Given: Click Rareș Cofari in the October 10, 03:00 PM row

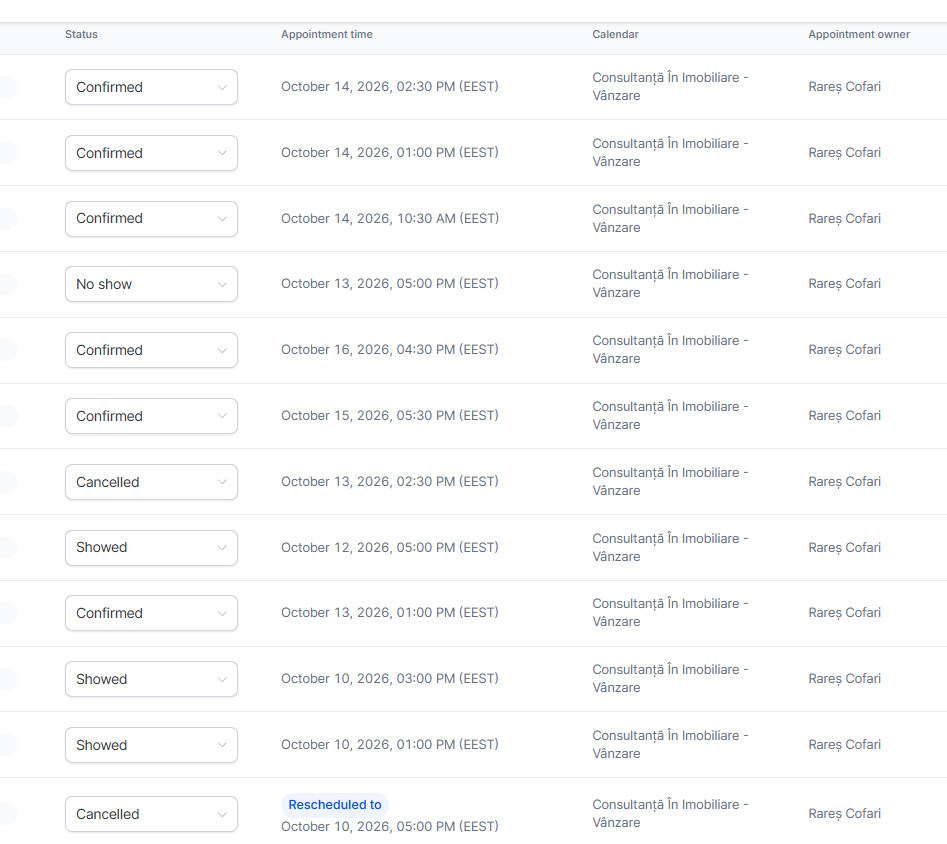Looking at the screenshot, I should (x=844, y=678).
